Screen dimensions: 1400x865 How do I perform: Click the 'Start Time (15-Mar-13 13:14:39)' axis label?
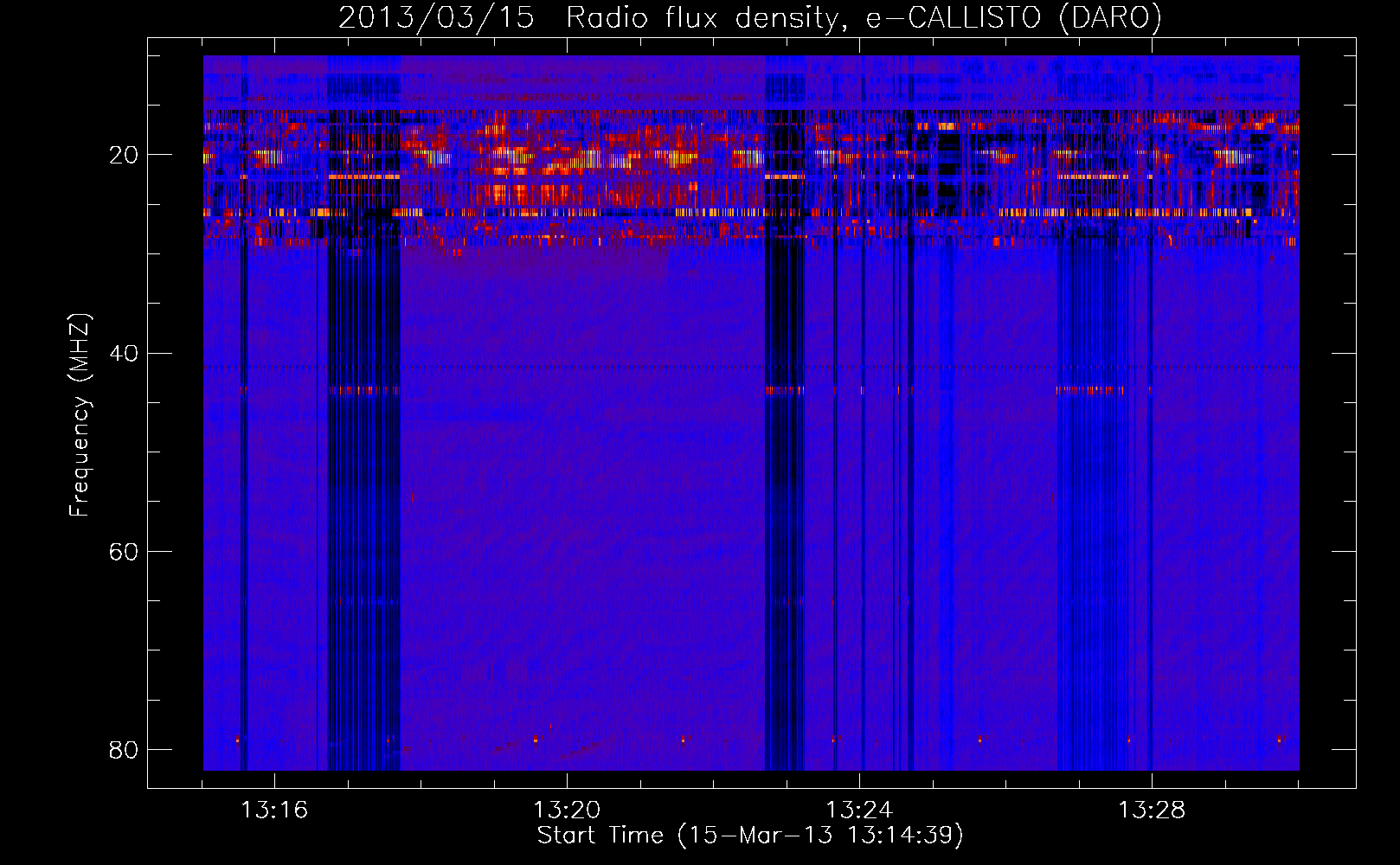[x=750, y=836]
